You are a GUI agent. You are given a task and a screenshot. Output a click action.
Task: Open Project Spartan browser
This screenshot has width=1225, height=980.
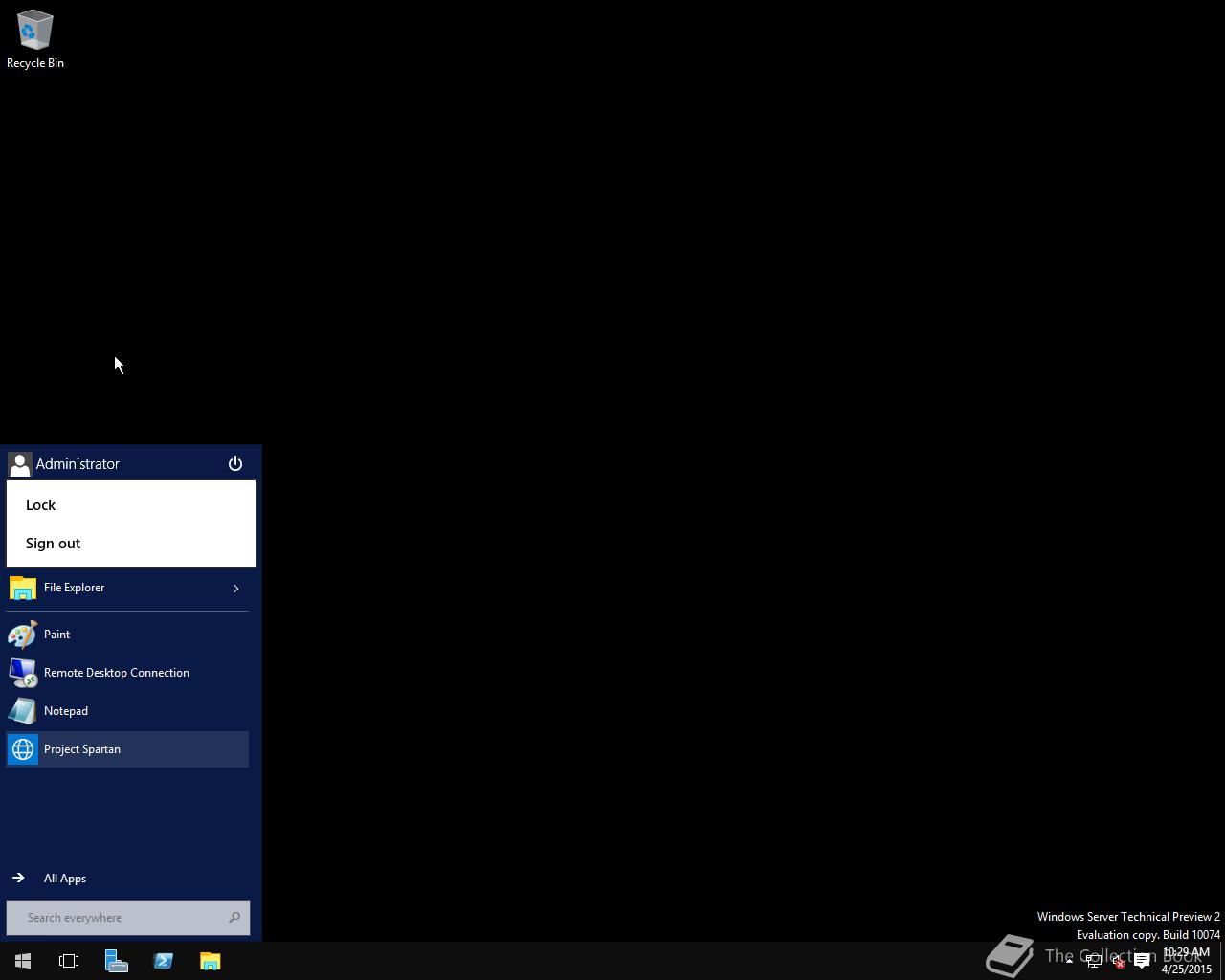pos(127,749)
